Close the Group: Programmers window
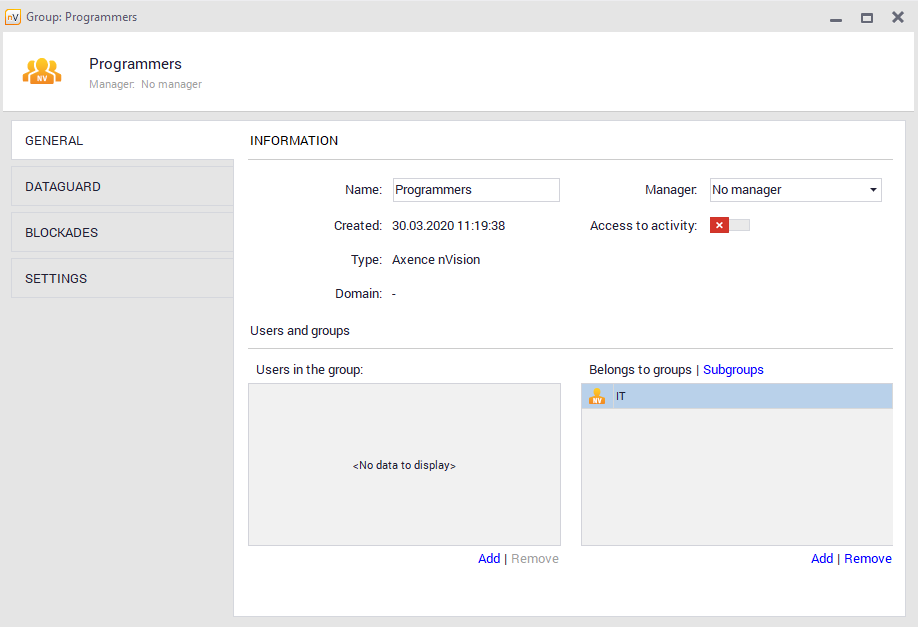This screenshot has height=627, width=918. (898, 17)
